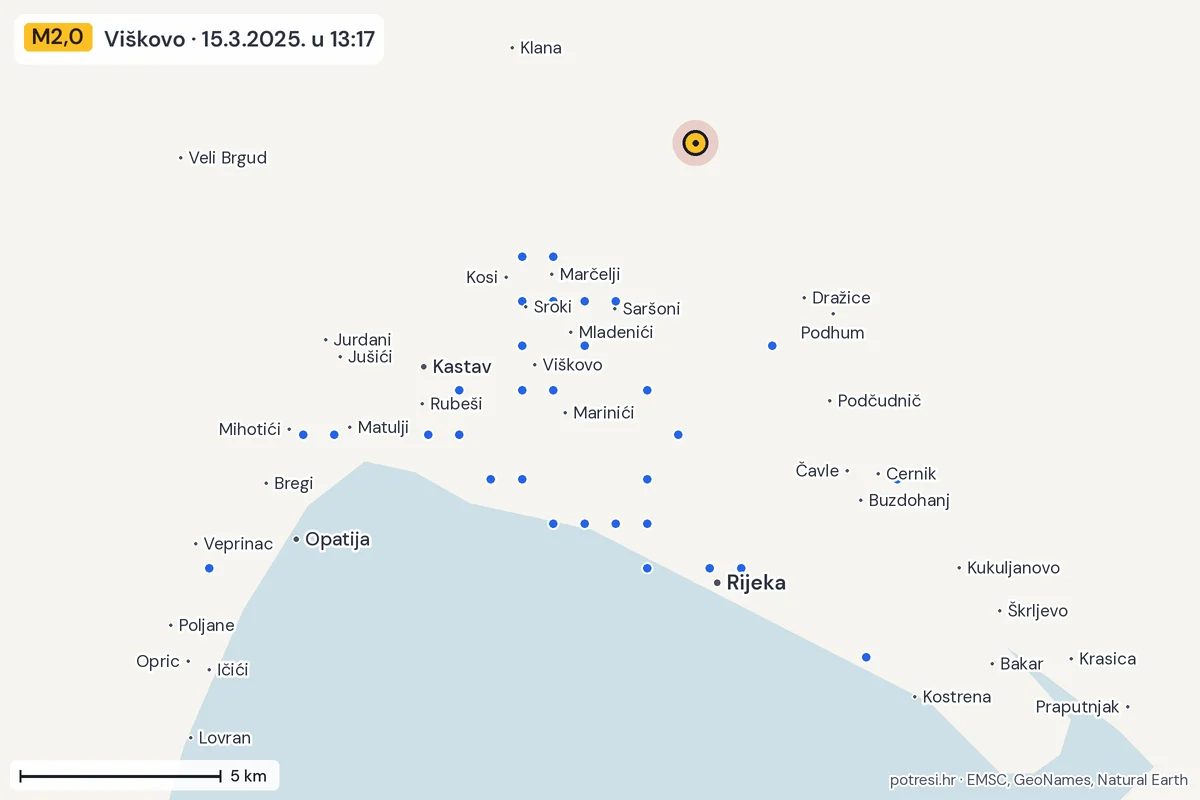Click the yellow earthquake epicenter marker
1200x800 pixels.
click(695, 143)
